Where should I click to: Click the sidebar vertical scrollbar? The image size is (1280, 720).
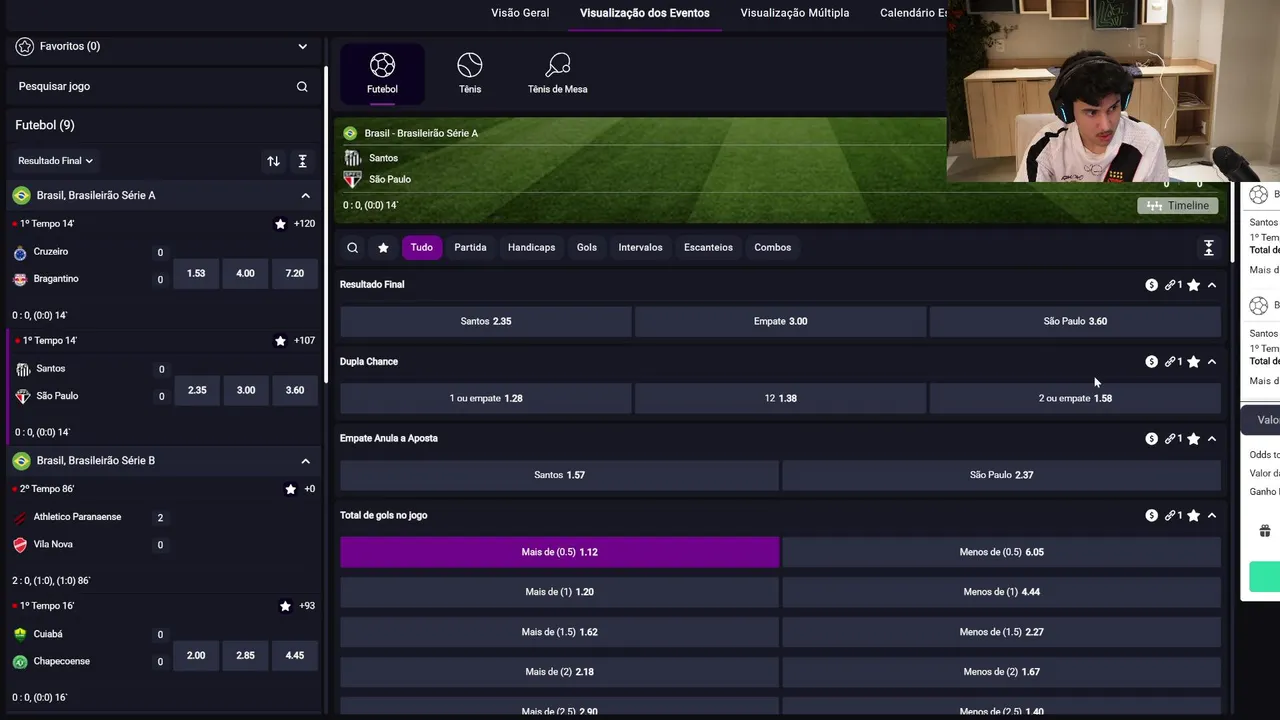[325, 225]
